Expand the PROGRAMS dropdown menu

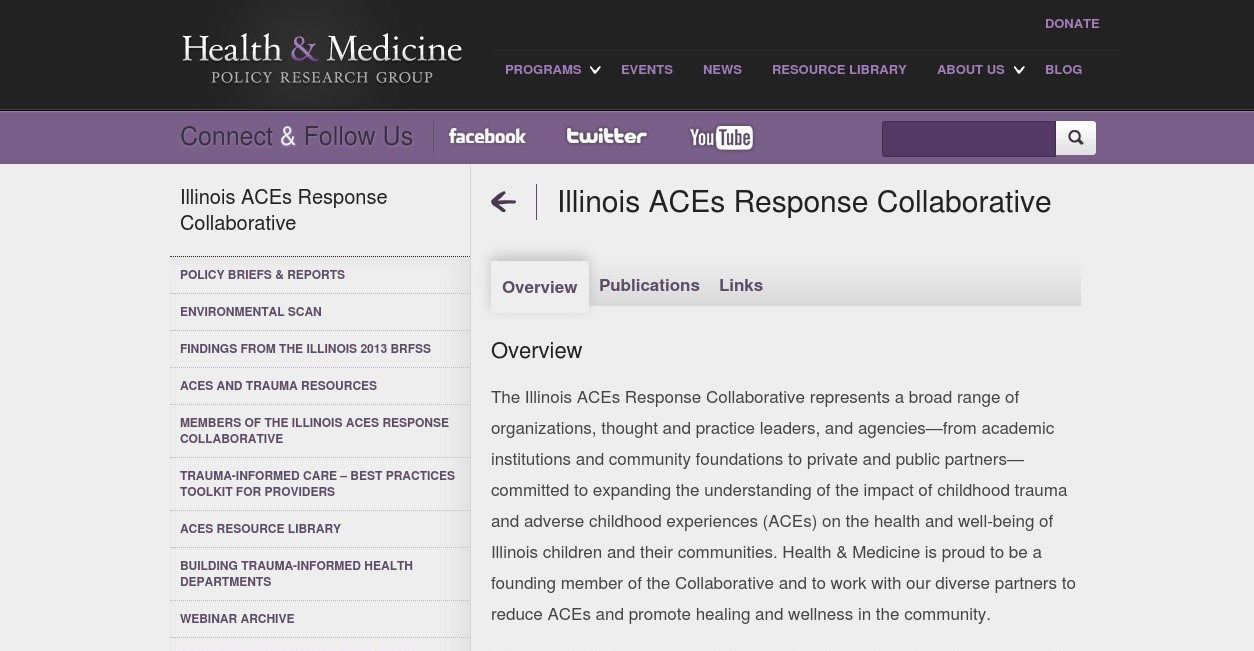(x=543, y=70)
